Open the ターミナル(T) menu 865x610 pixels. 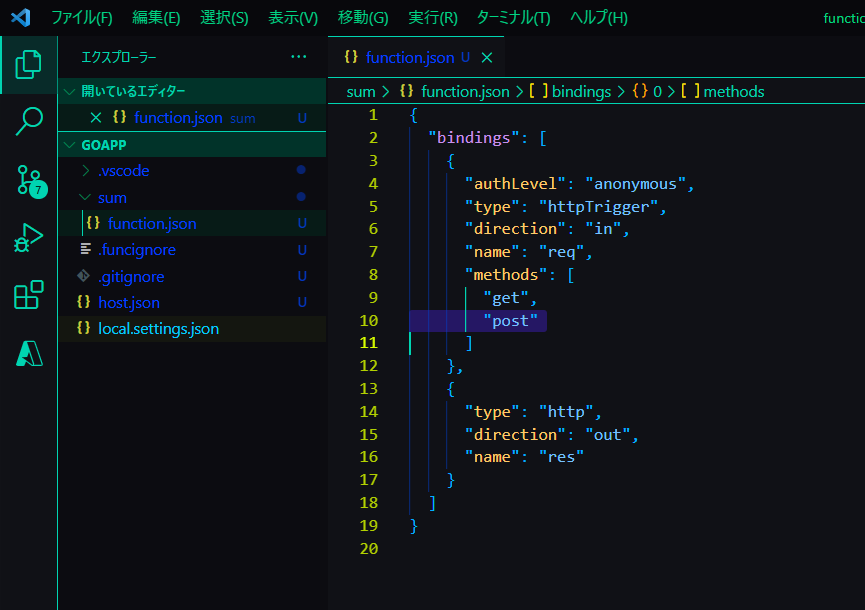pyautogui.click(x=513, y=18)
